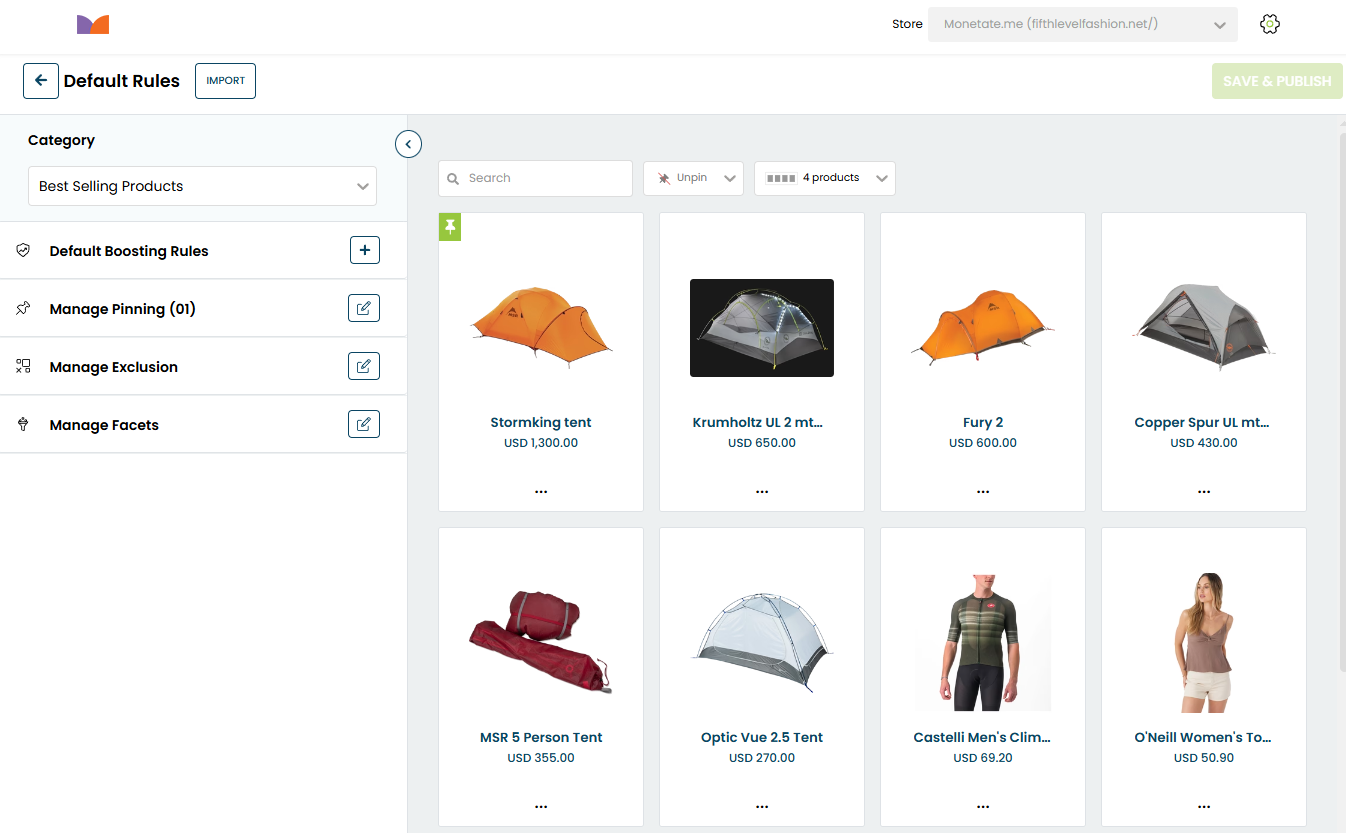Click the Copper Spur UL mt... title

coord(1204,422)
